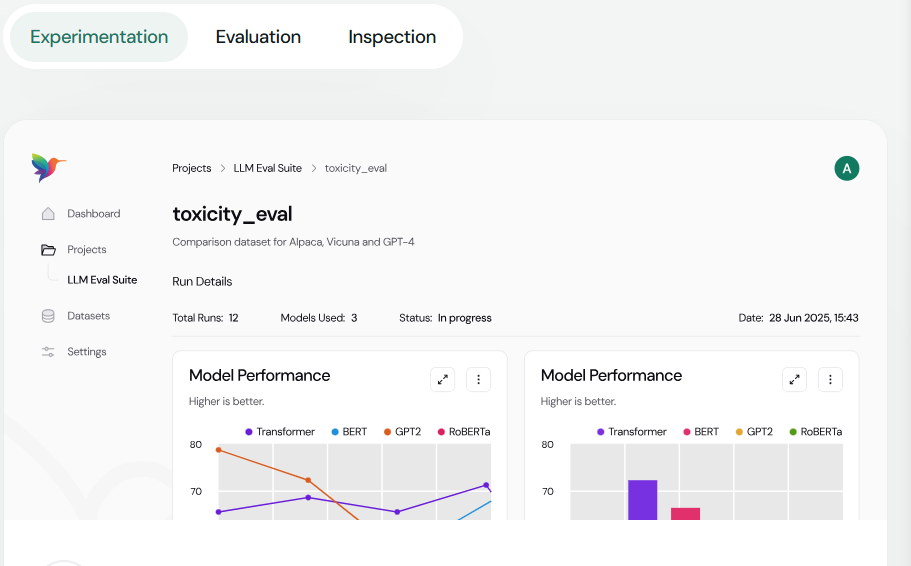Select LLM Eval Suite under Projects tree
This screenshot has height=566, width=911.
pos(102,280)
